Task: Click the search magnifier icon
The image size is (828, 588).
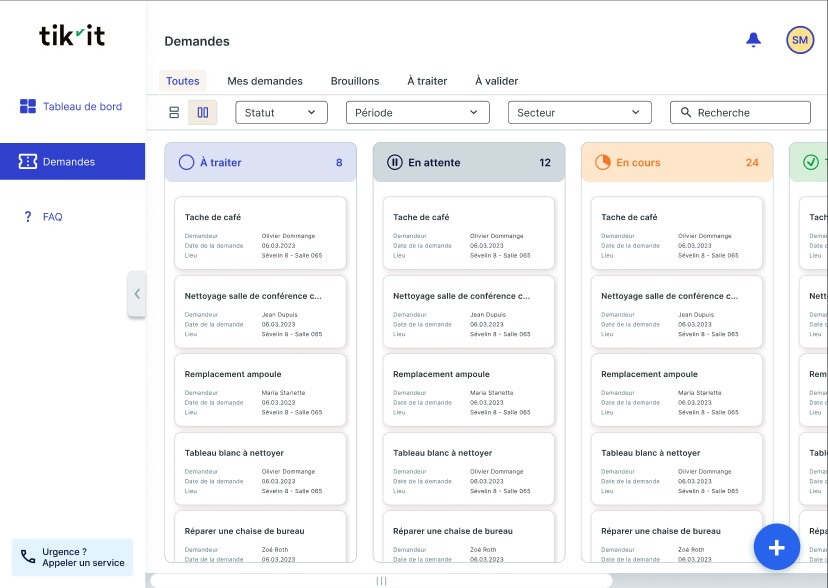Action: click(686, 113)
